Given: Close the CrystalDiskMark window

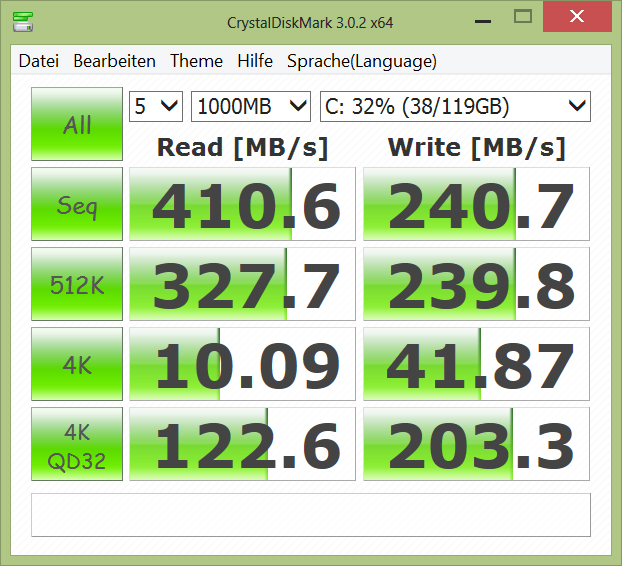Looking at the screenshot, I should (x=577, y=17).
